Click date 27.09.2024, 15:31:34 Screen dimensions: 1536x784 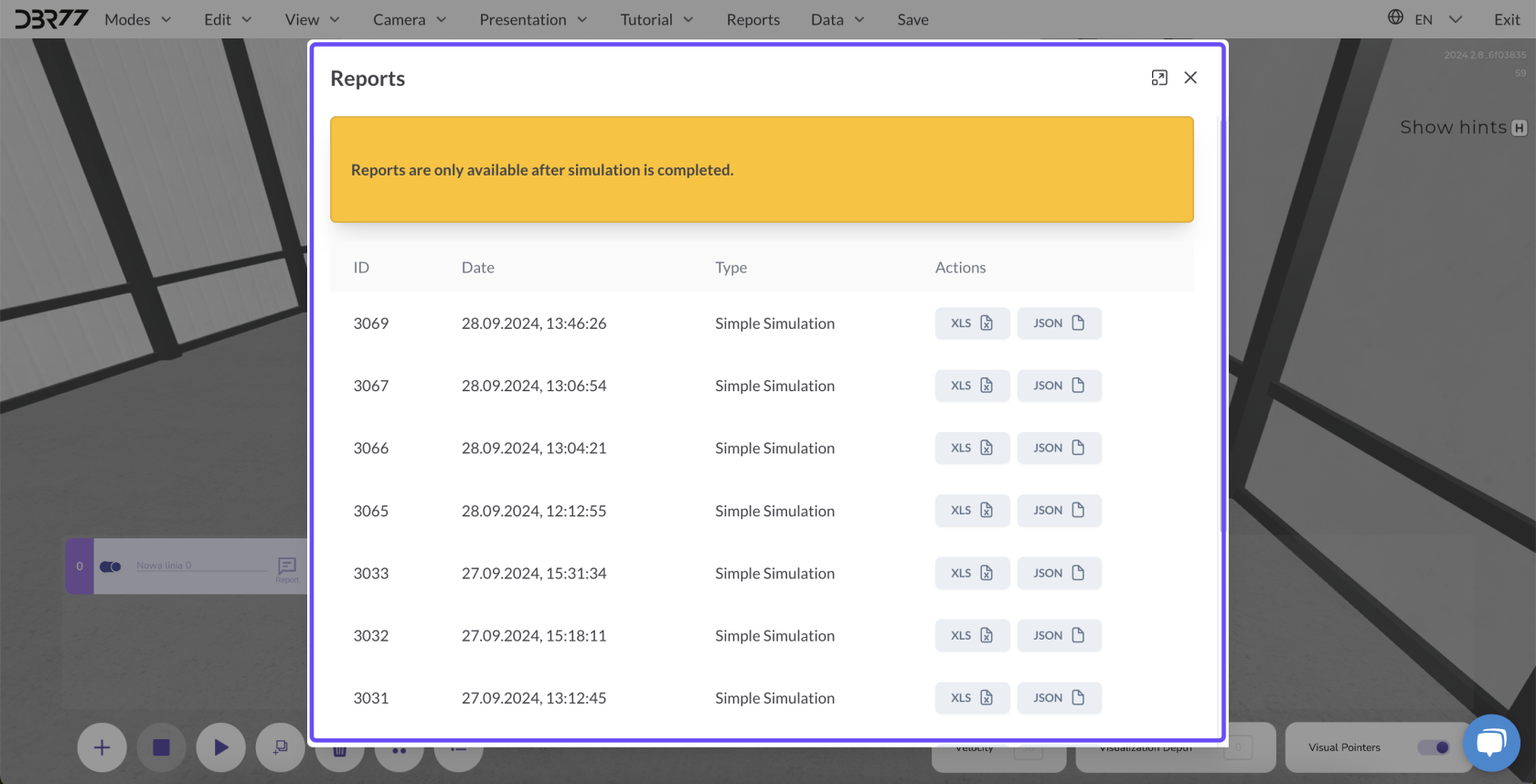534,573
